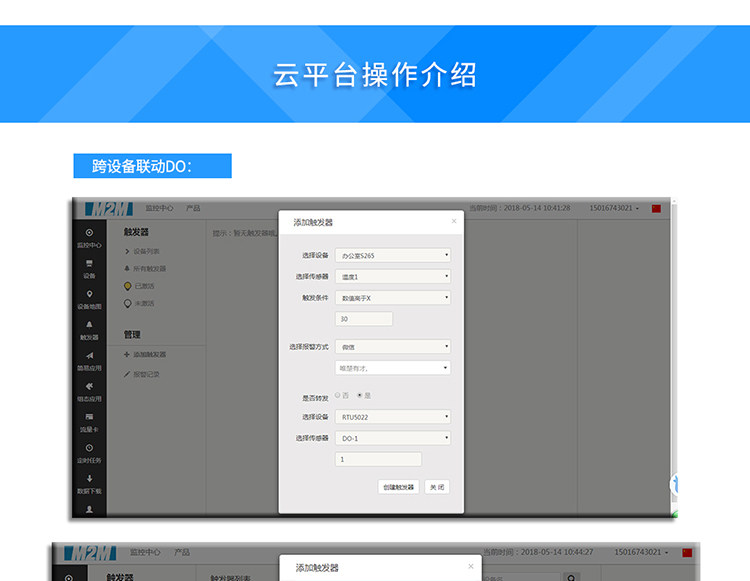750x581 pixels.
Task: Open the 数据下载 download arrow icon
Action: pyautogui.click(x=89, y=478)
